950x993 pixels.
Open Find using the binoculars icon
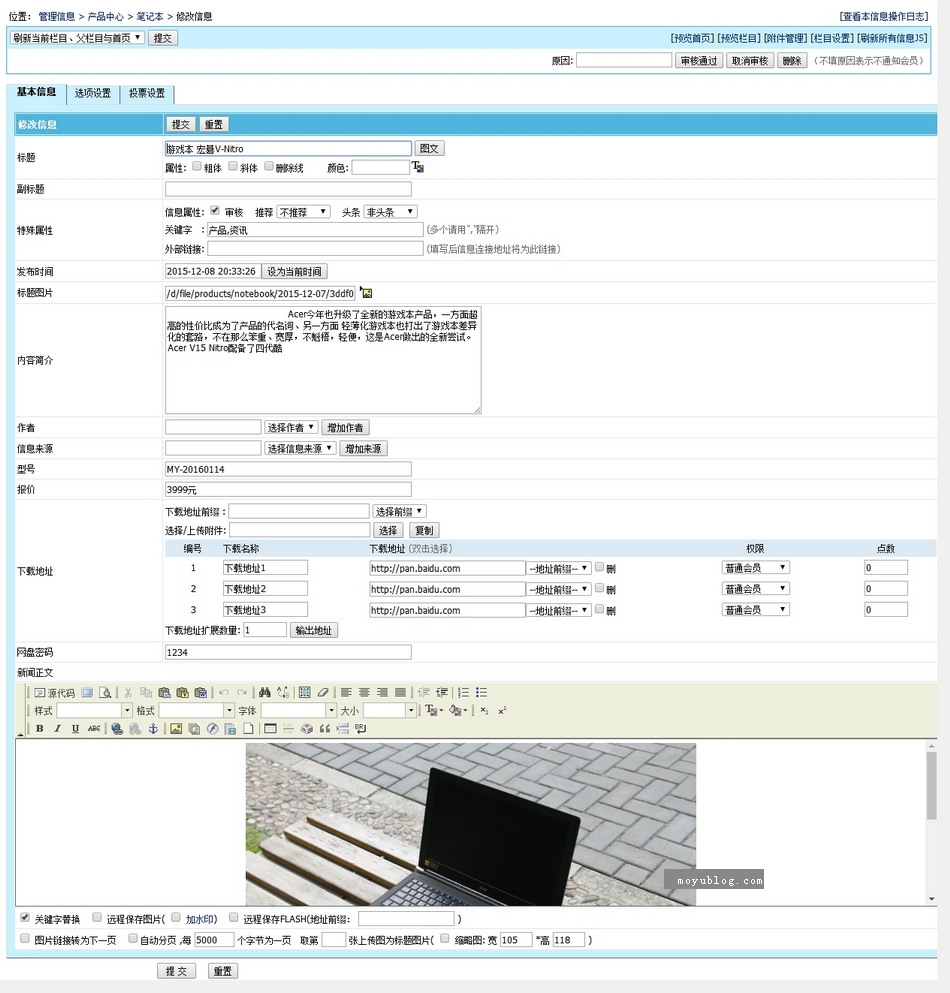(x=265, y=693)
